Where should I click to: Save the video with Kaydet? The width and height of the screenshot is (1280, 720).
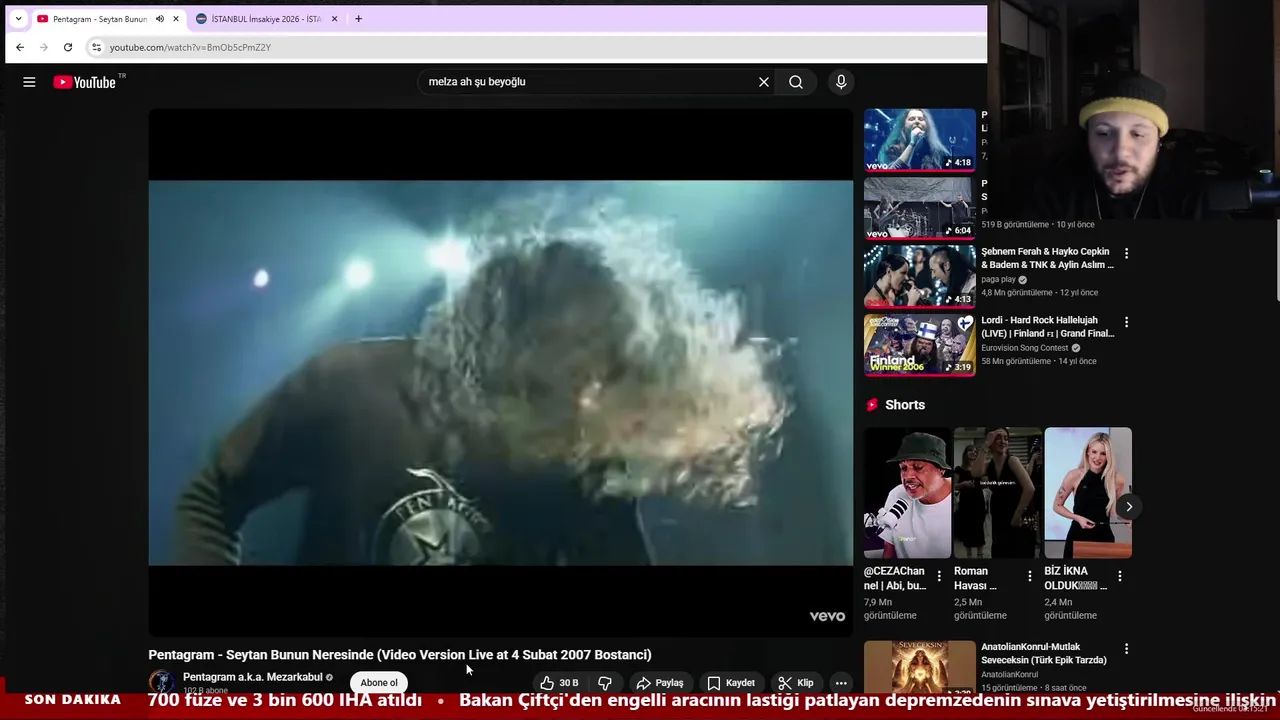pyautogui.click(x=731, y=683)
